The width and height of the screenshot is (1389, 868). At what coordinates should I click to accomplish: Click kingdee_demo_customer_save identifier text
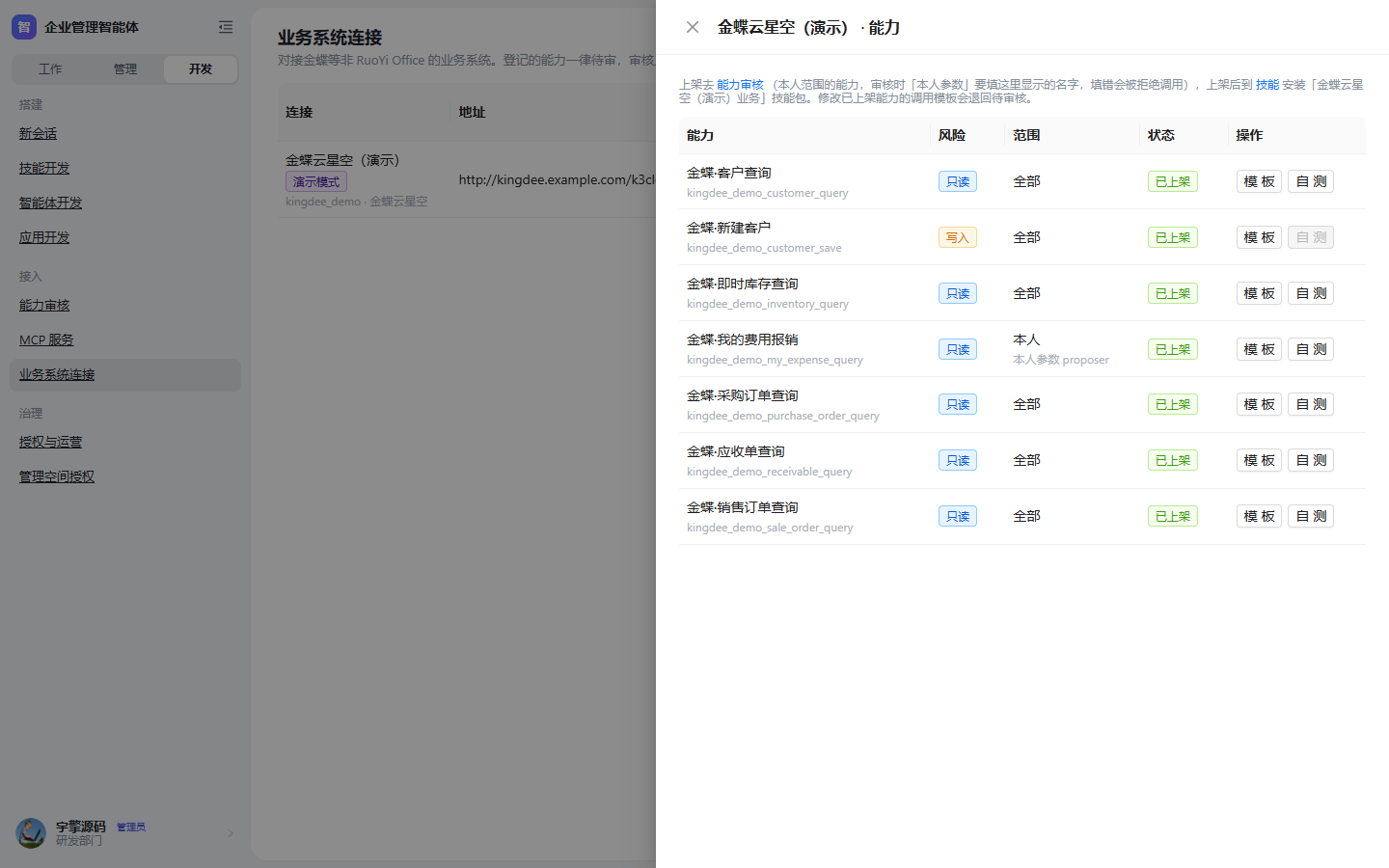[764, 248]
